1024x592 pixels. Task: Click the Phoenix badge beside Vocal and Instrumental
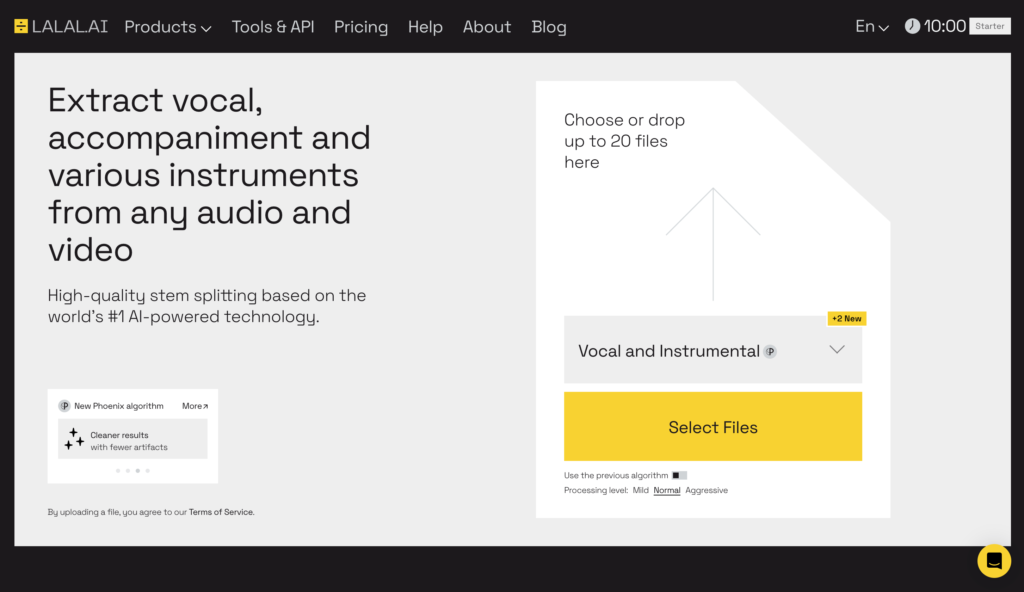(770, 351)
